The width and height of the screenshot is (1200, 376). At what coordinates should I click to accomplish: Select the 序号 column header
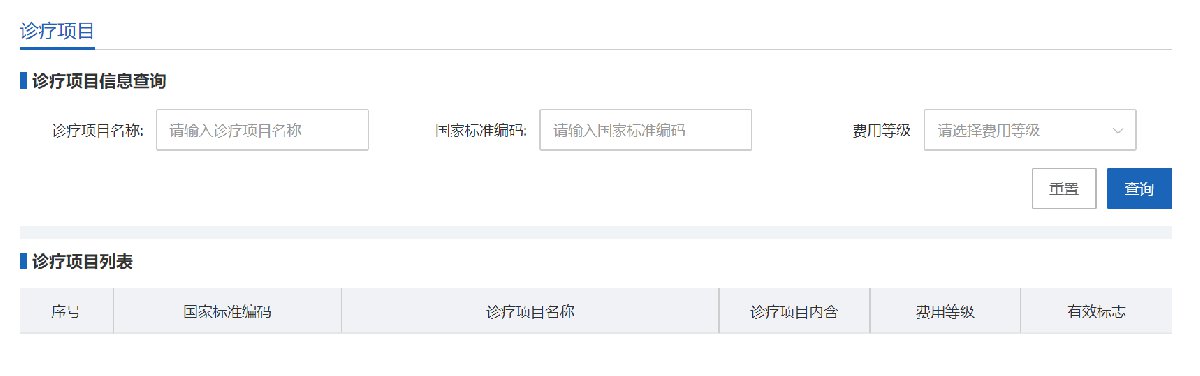coord(66,311)
